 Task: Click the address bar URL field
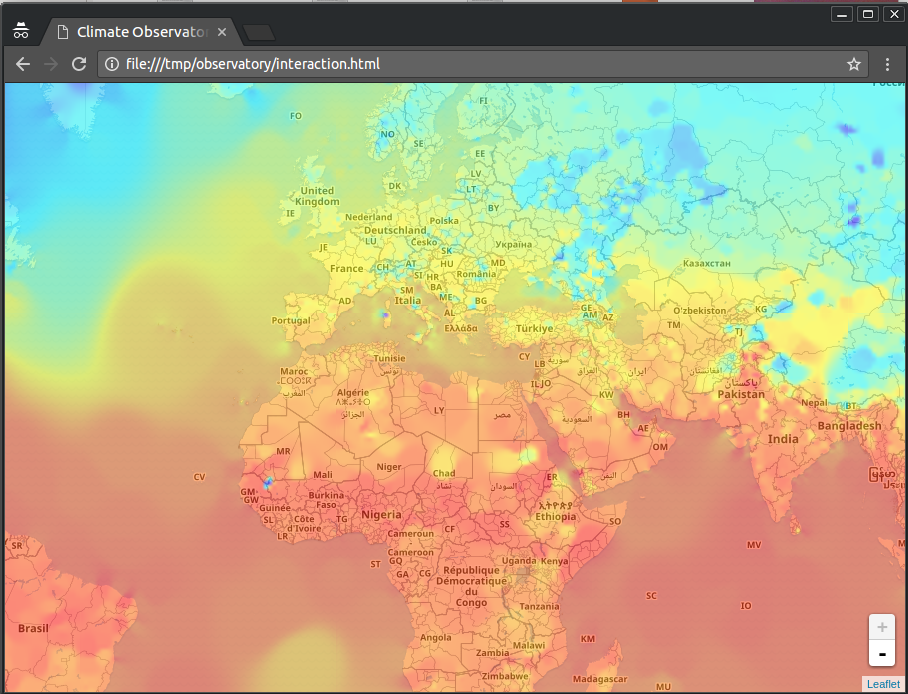coord(483,64)
